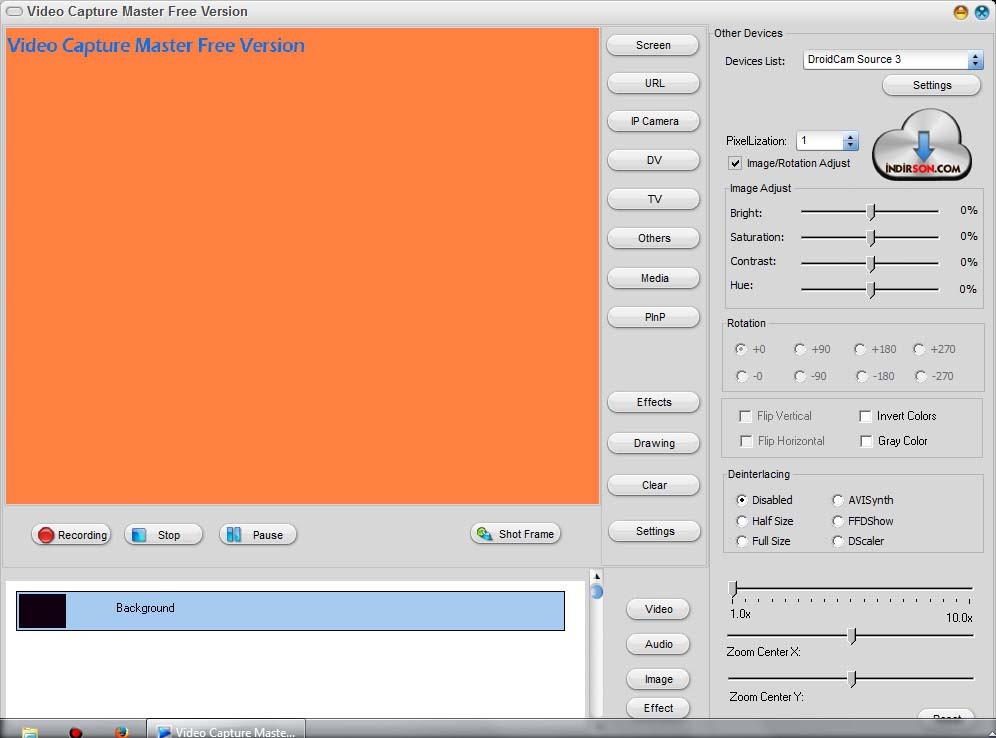The height and width of the screenshot is (738, 996).
Task: Enable the Invert Colors checkbox
Action: (865, 416)
